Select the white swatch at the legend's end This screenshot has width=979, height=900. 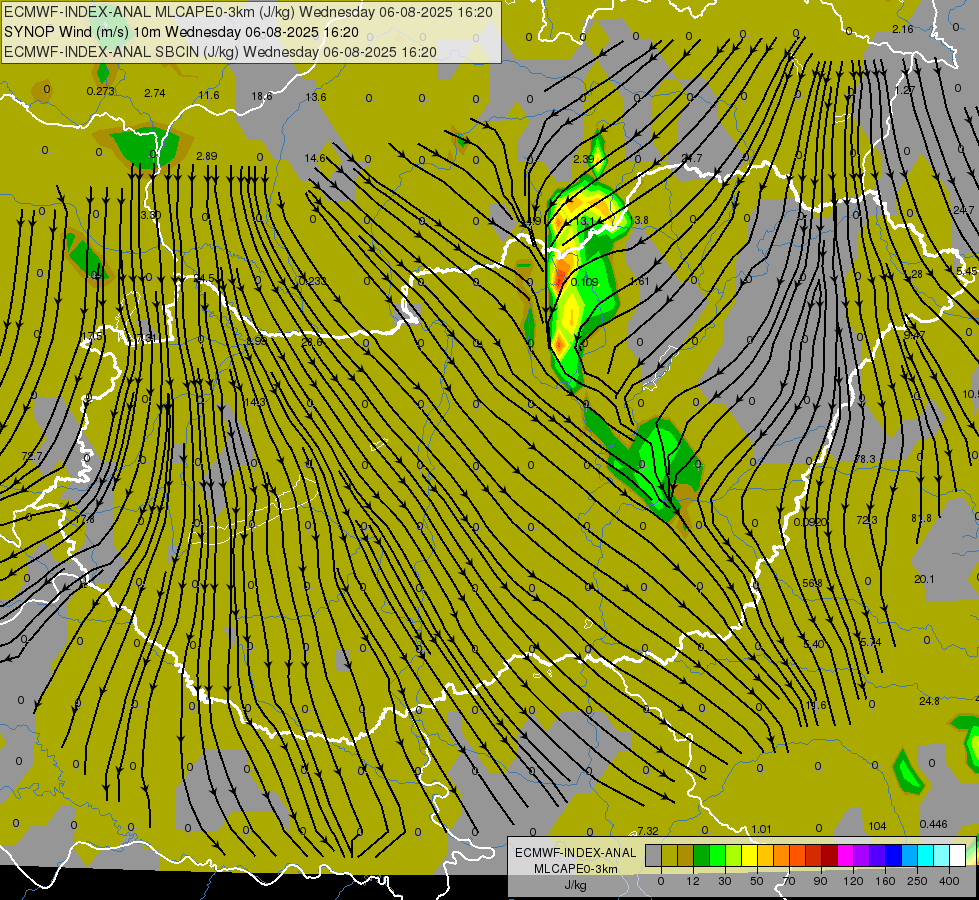click(x=958, y=855)
